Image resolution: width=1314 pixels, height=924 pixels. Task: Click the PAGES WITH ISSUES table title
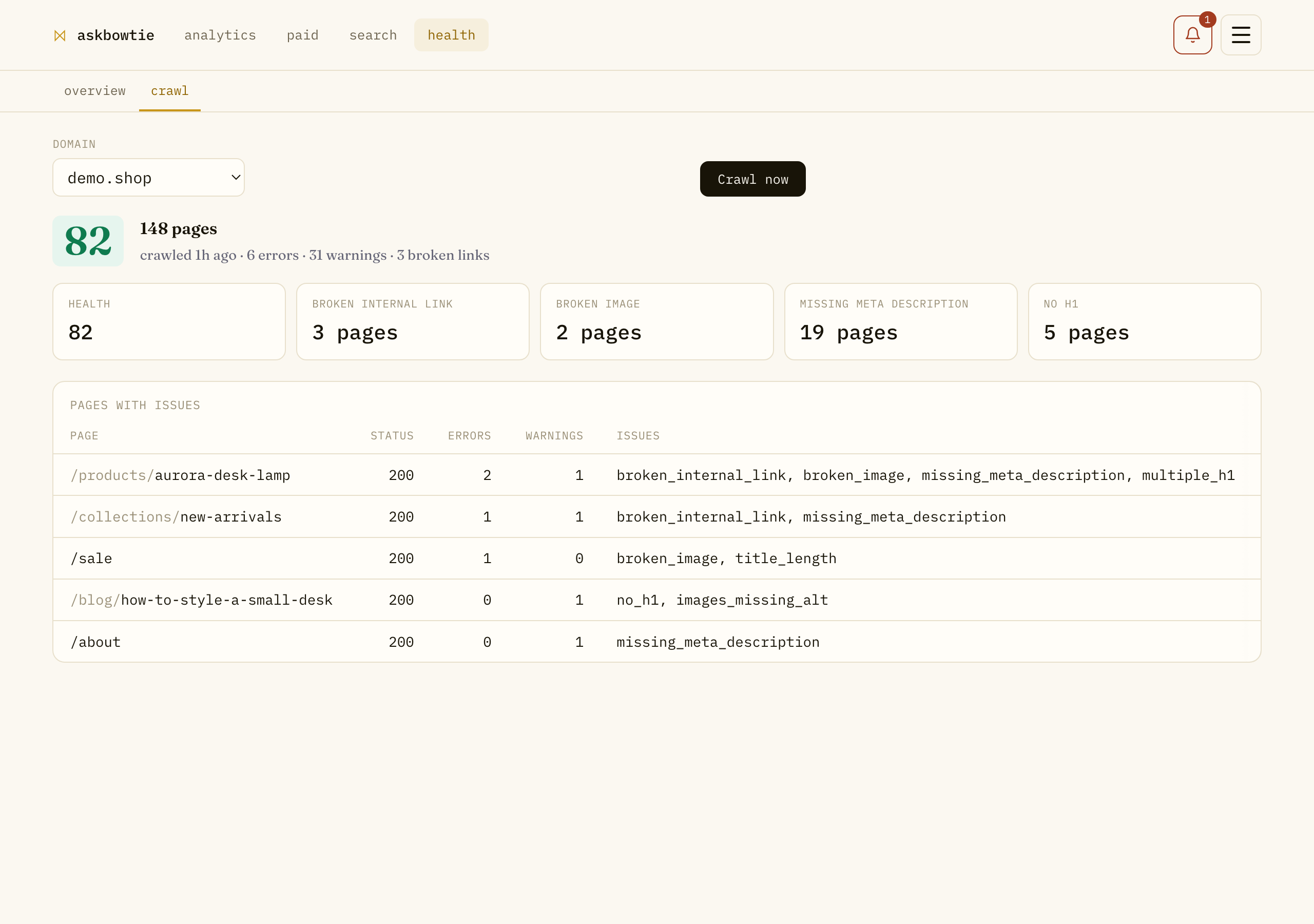tap(135, 406)
